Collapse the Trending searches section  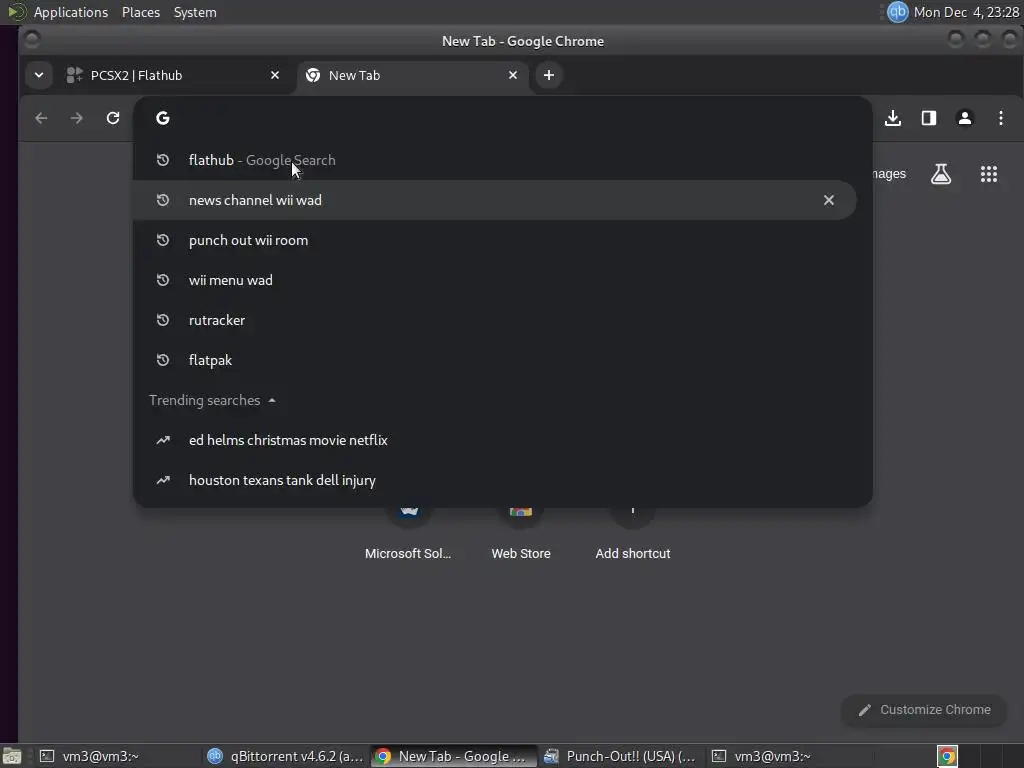(x=212, y=400)
